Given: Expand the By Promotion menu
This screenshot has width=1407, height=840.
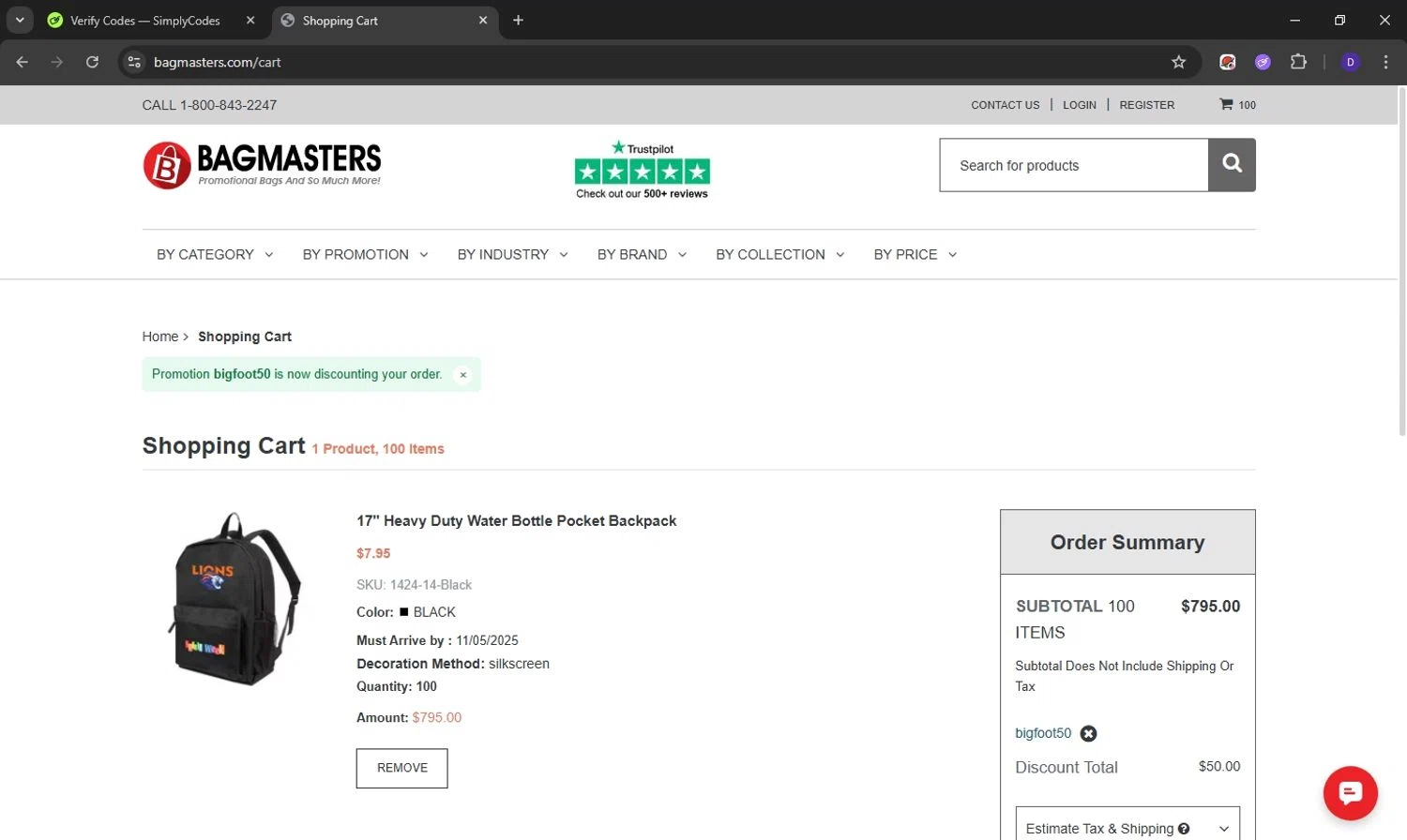Looking at the screenshot, I should click(x=365, y=254).
